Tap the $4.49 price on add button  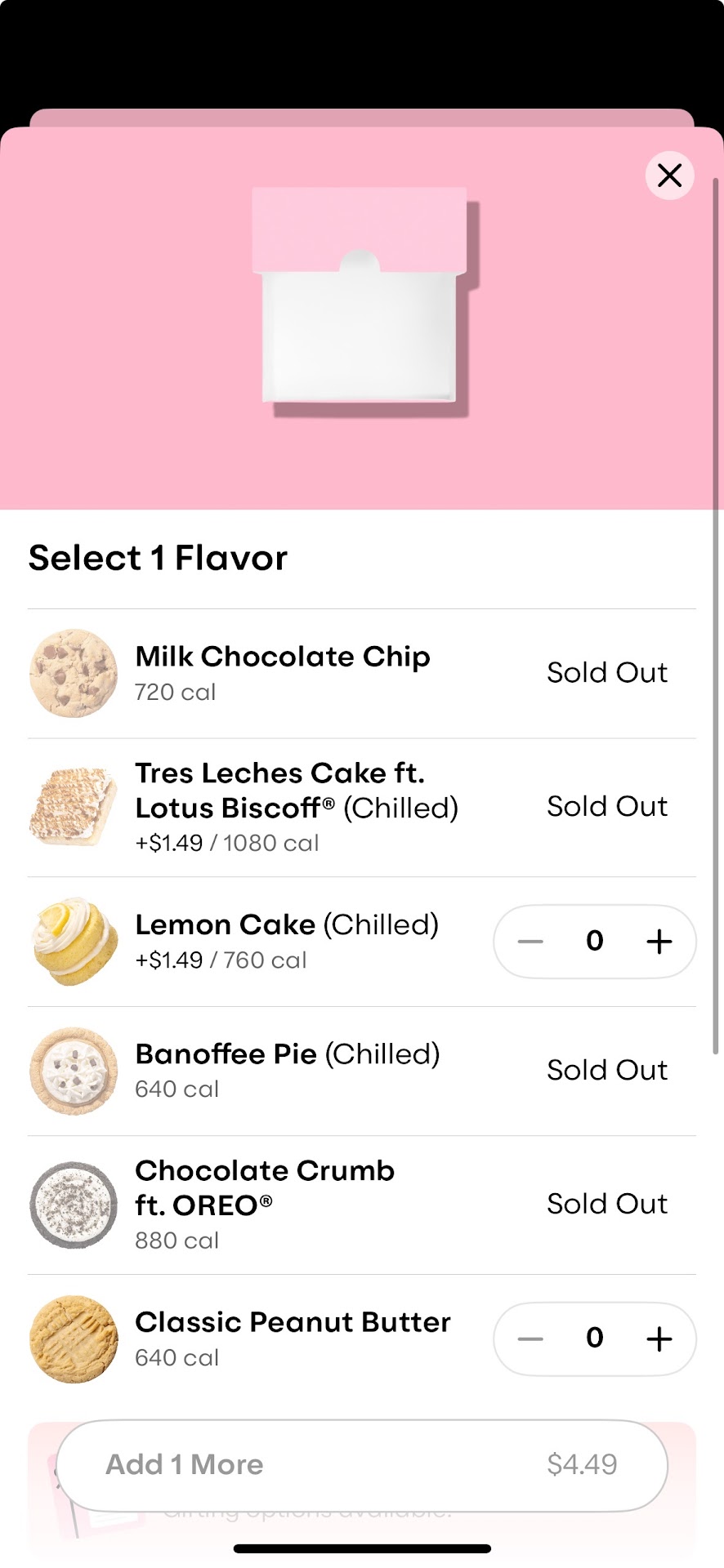coord(582,1464)
